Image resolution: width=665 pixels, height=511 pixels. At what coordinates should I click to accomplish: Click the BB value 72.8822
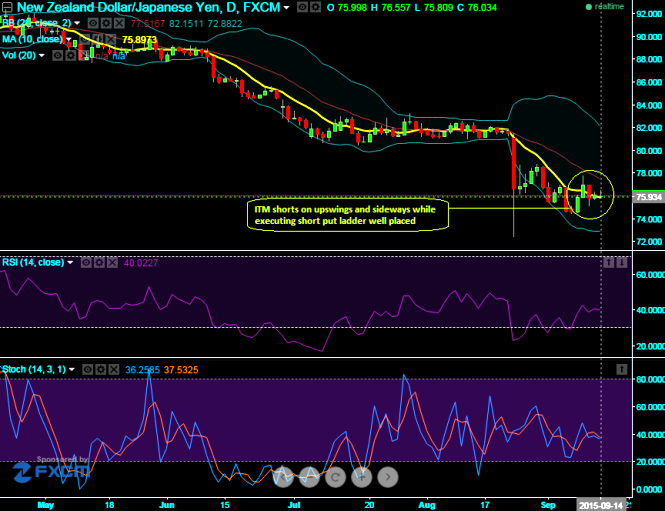(225, 24)
